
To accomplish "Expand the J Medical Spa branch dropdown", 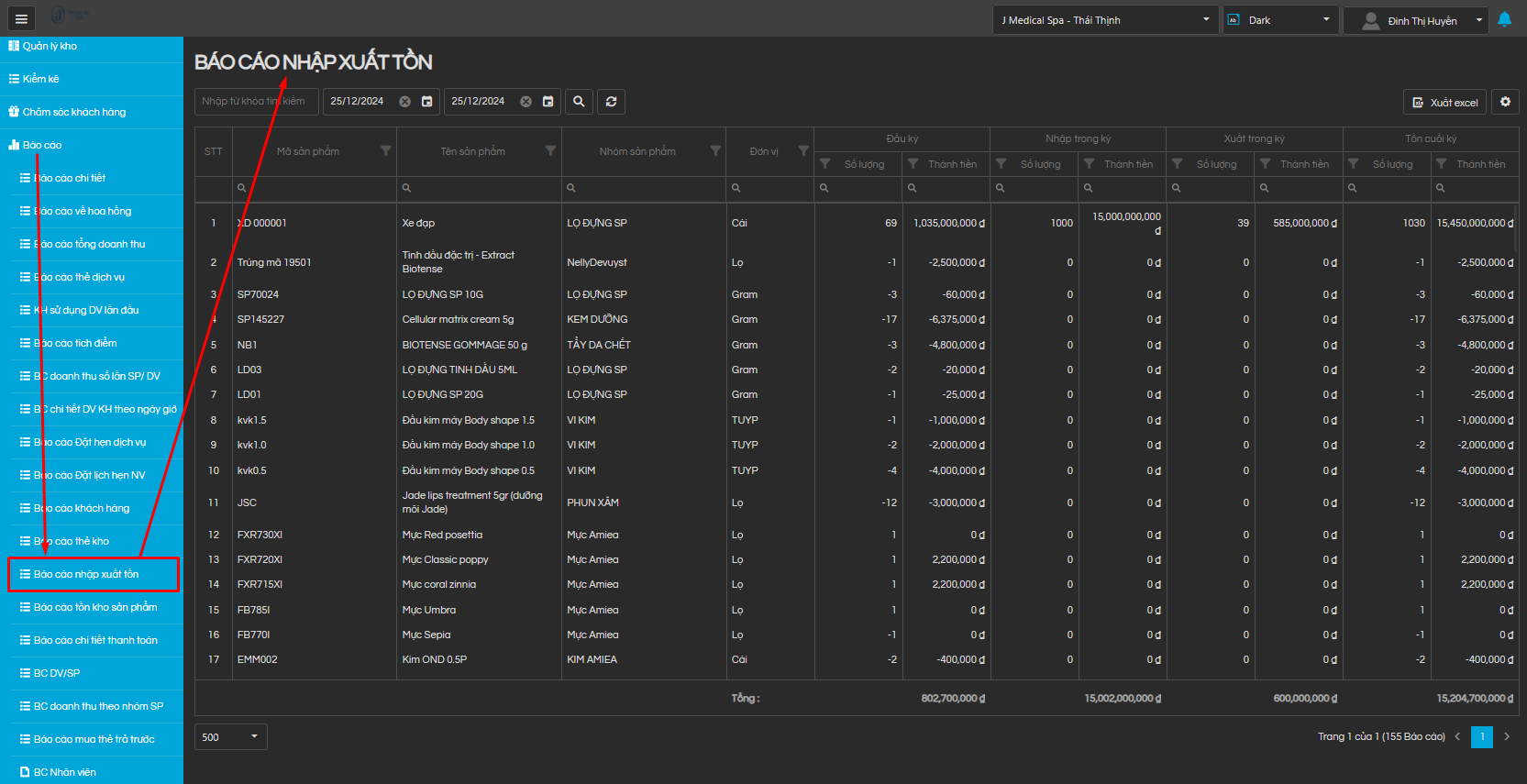I will [x=1105, y=20].
